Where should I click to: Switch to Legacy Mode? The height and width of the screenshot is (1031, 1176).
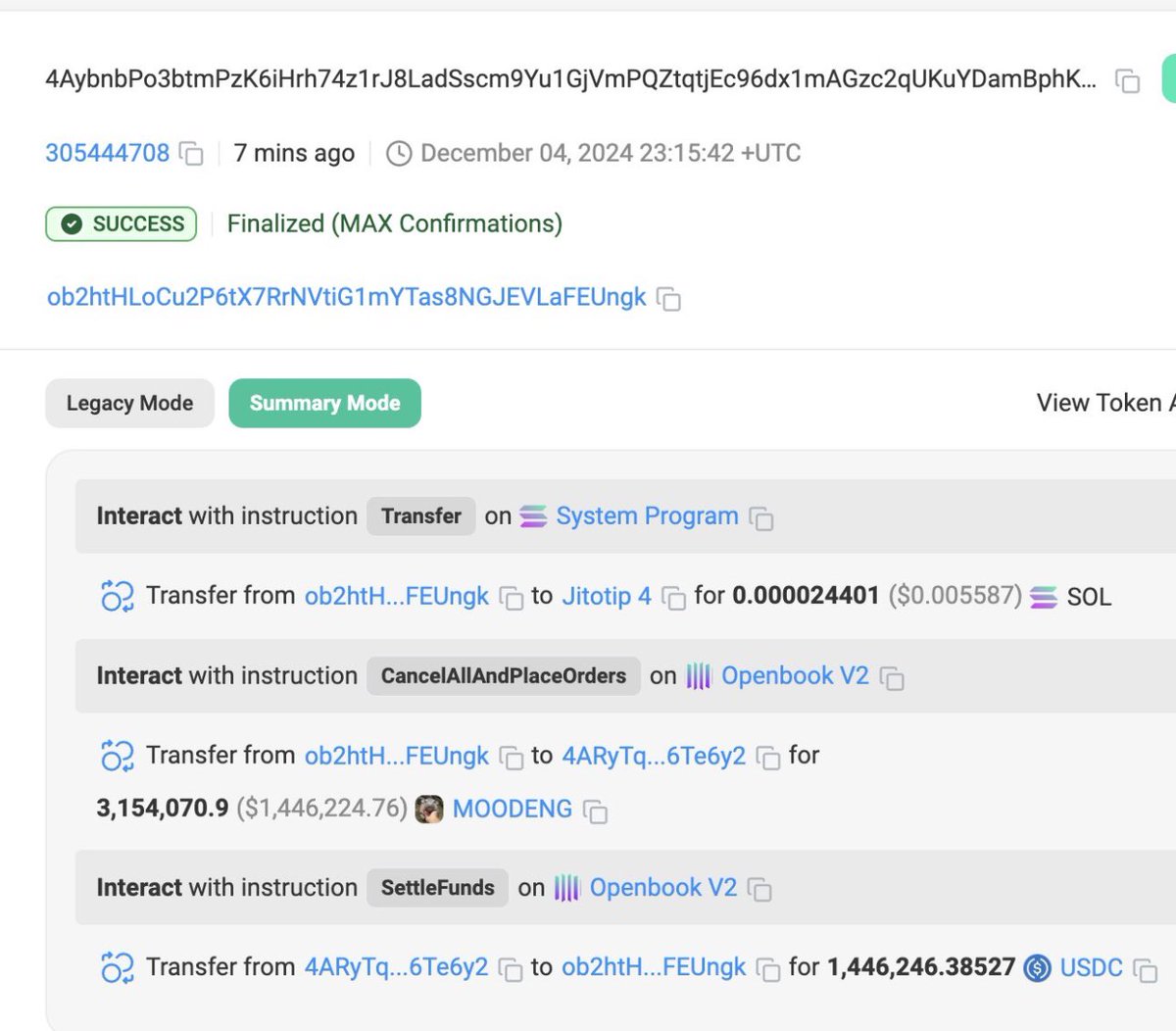click(x=129, y=403)
